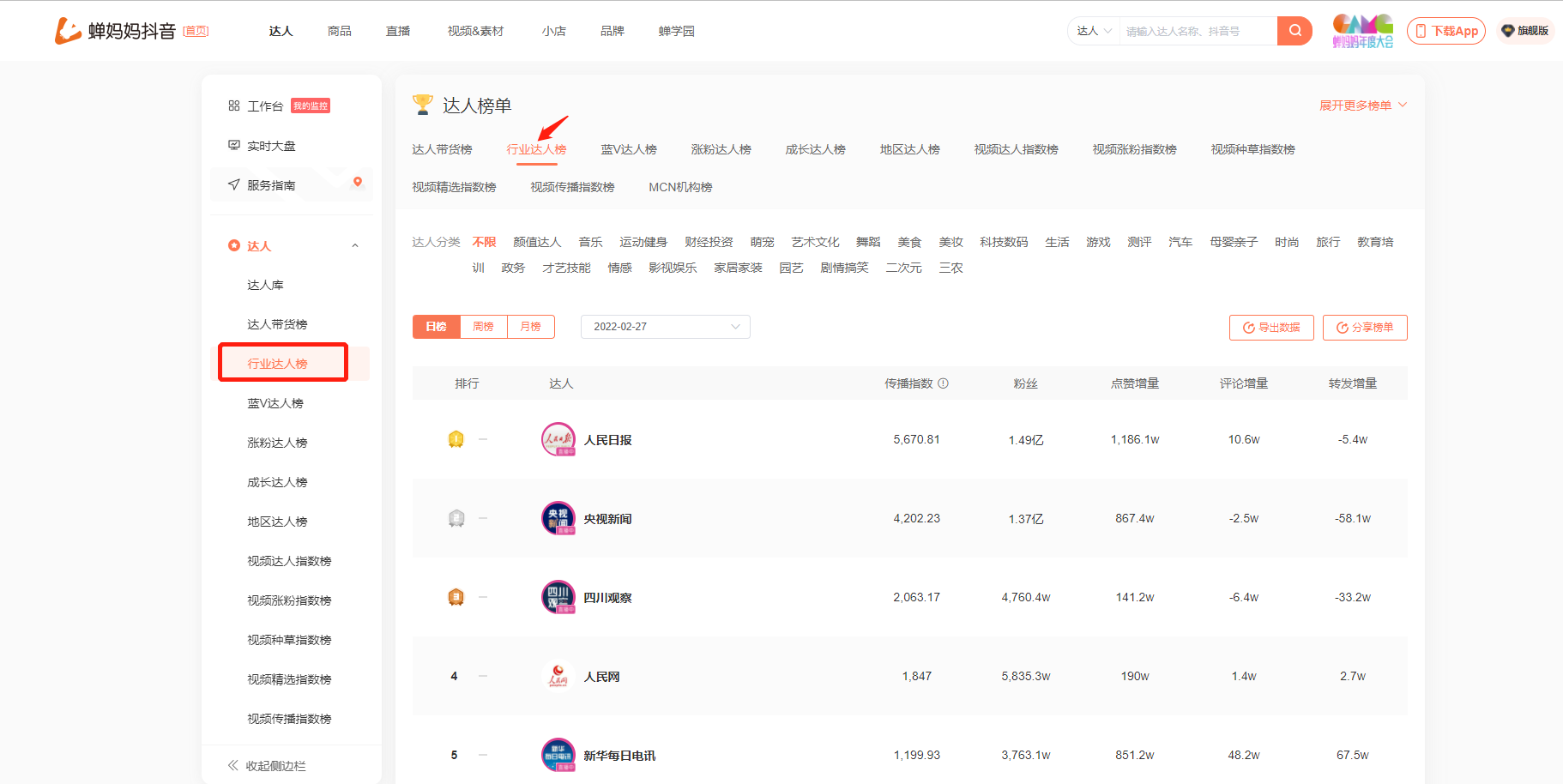This screenshot has width=1563, height=784.
Task: Click the 旗舰版 badge icon
Action: [1507, 31]
